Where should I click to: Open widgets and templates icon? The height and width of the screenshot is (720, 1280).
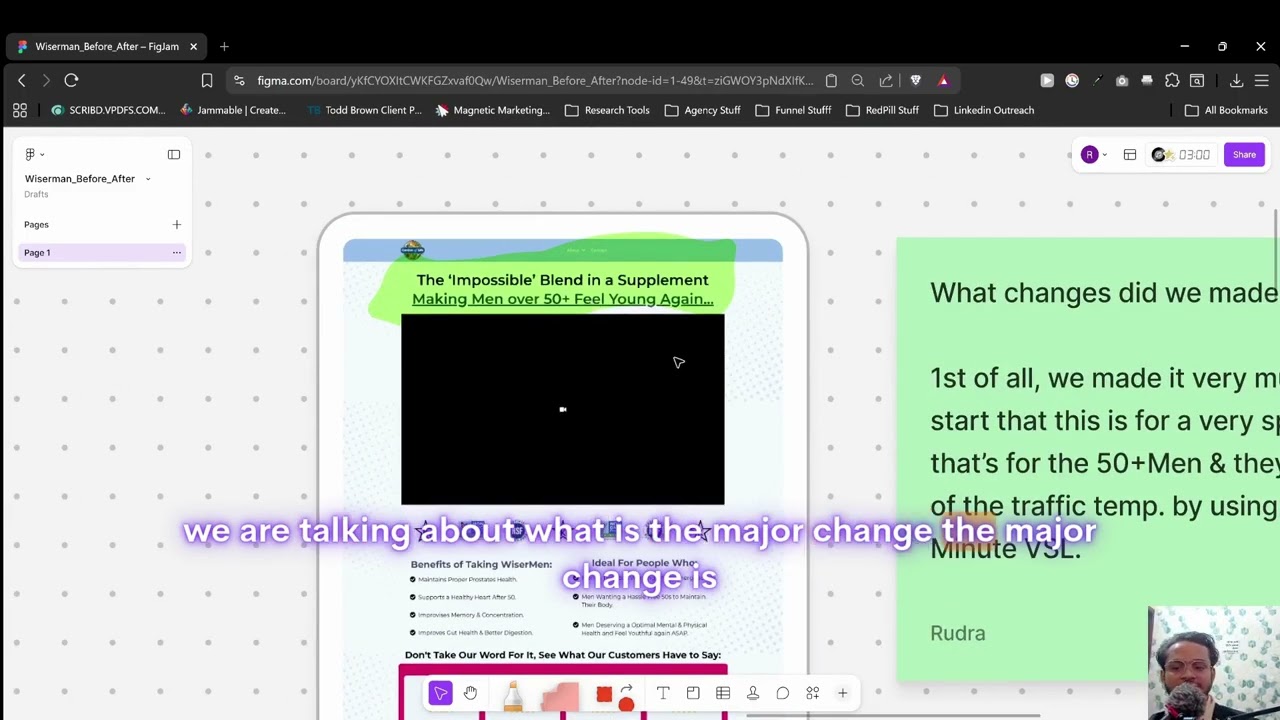[x=813, y=693]
